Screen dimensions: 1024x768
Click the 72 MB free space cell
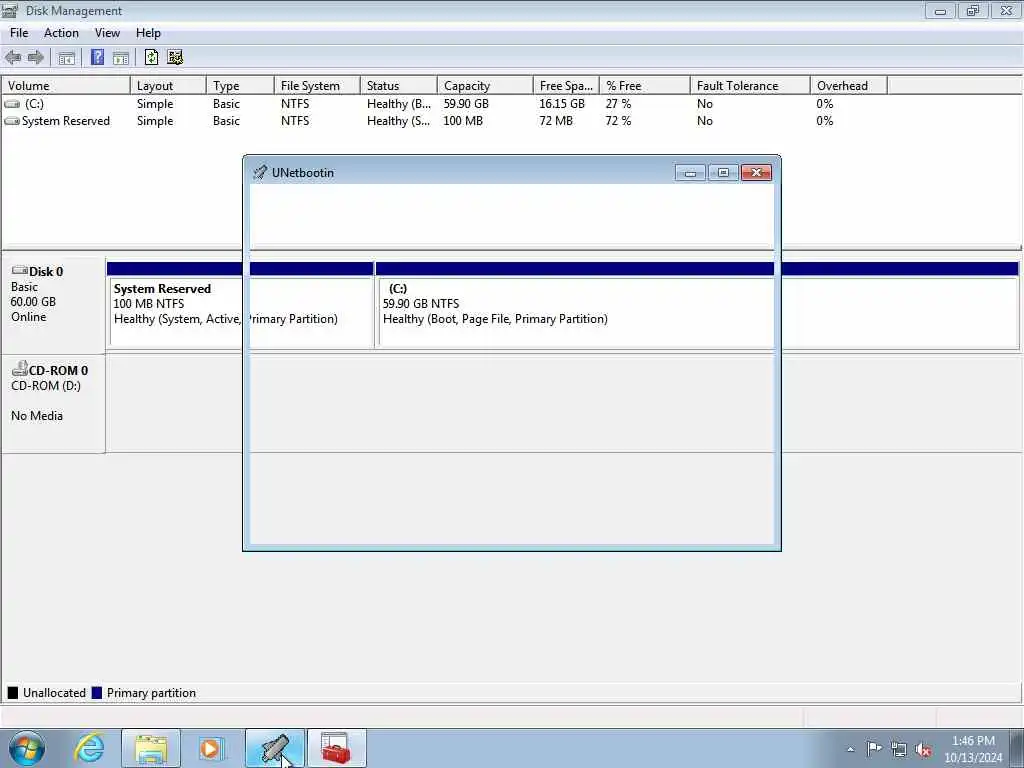pos(556,121)
